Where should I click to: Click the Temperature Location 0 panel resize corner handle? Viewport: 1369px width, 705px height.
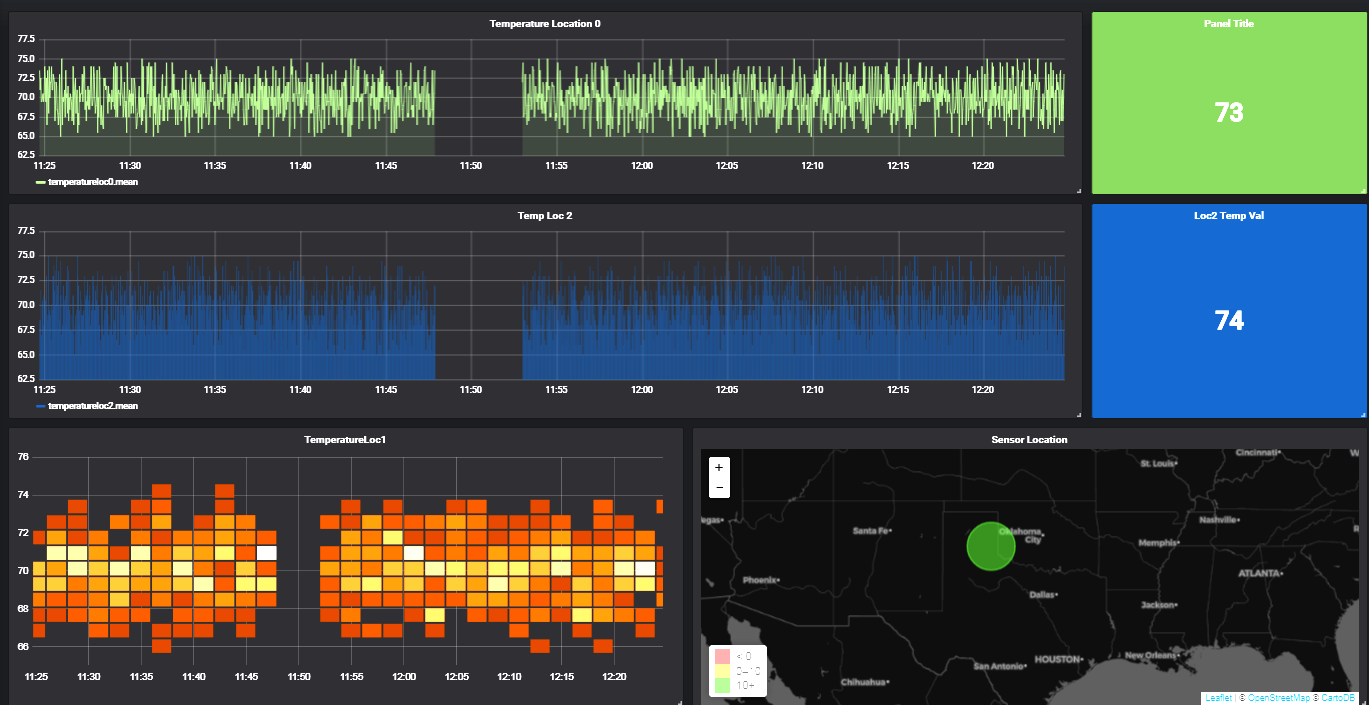[x=1078, y=190]
